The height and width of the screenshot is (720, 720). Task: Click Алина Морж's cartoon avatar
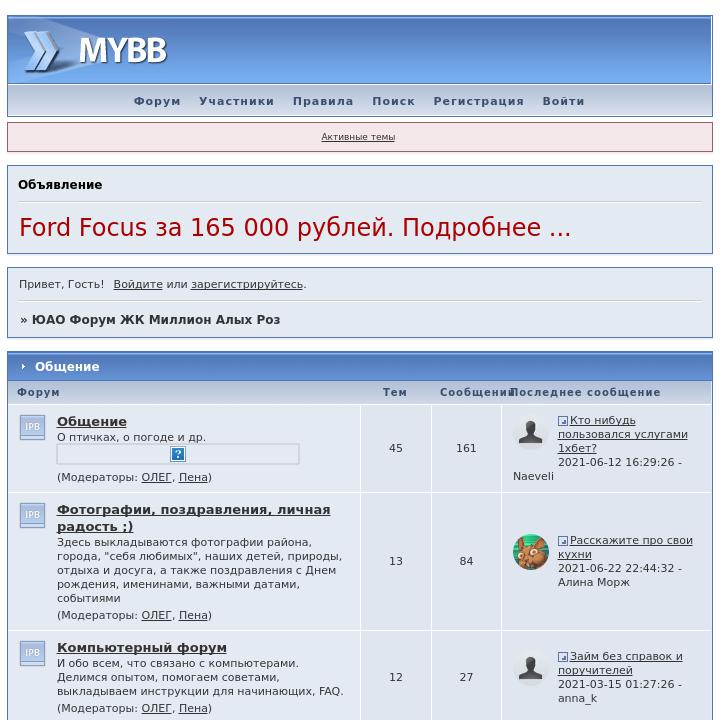point(530,552)
